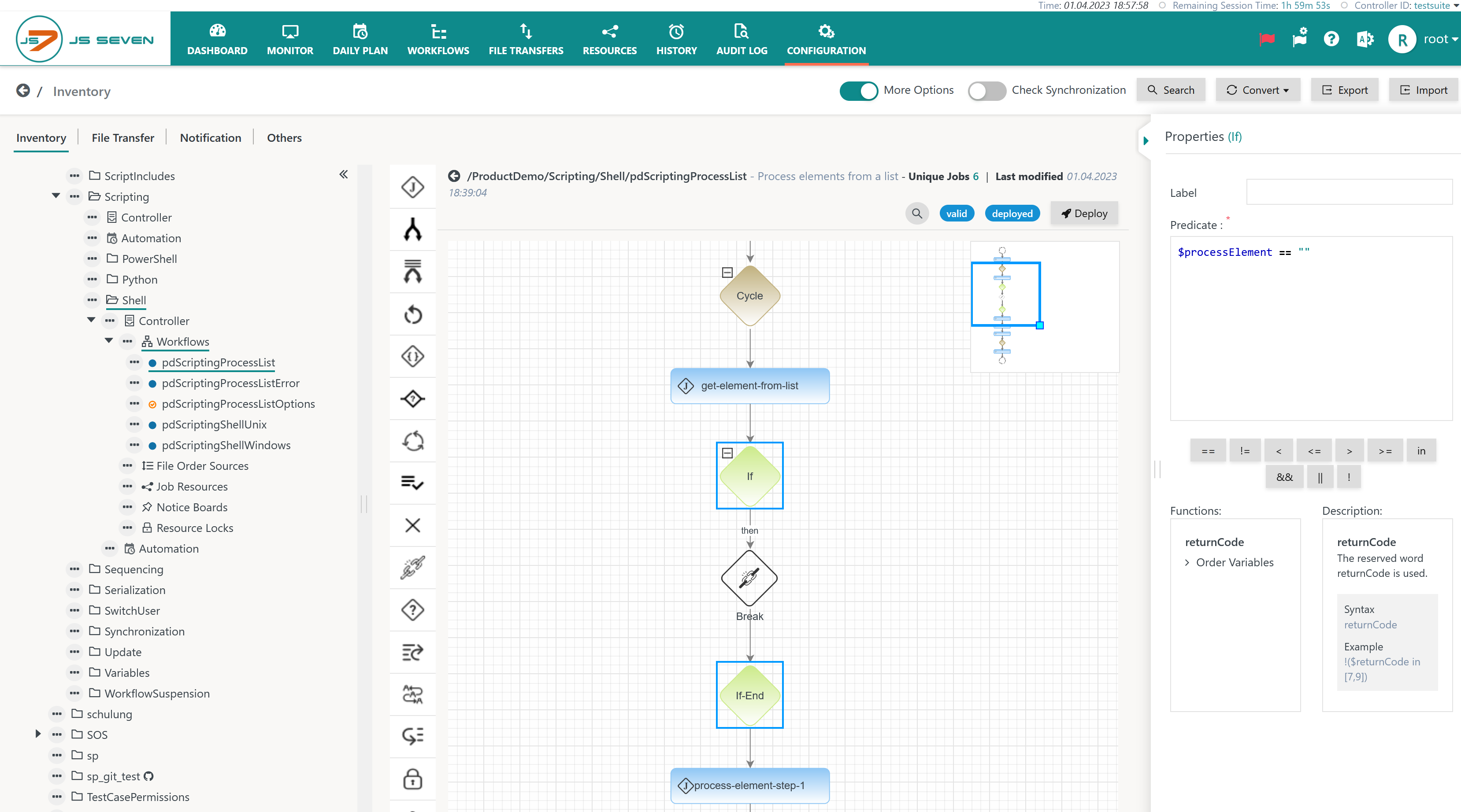Select the Break broken-link instruction icon
This screenshot has height=812, width=1461.
(412, 567)
